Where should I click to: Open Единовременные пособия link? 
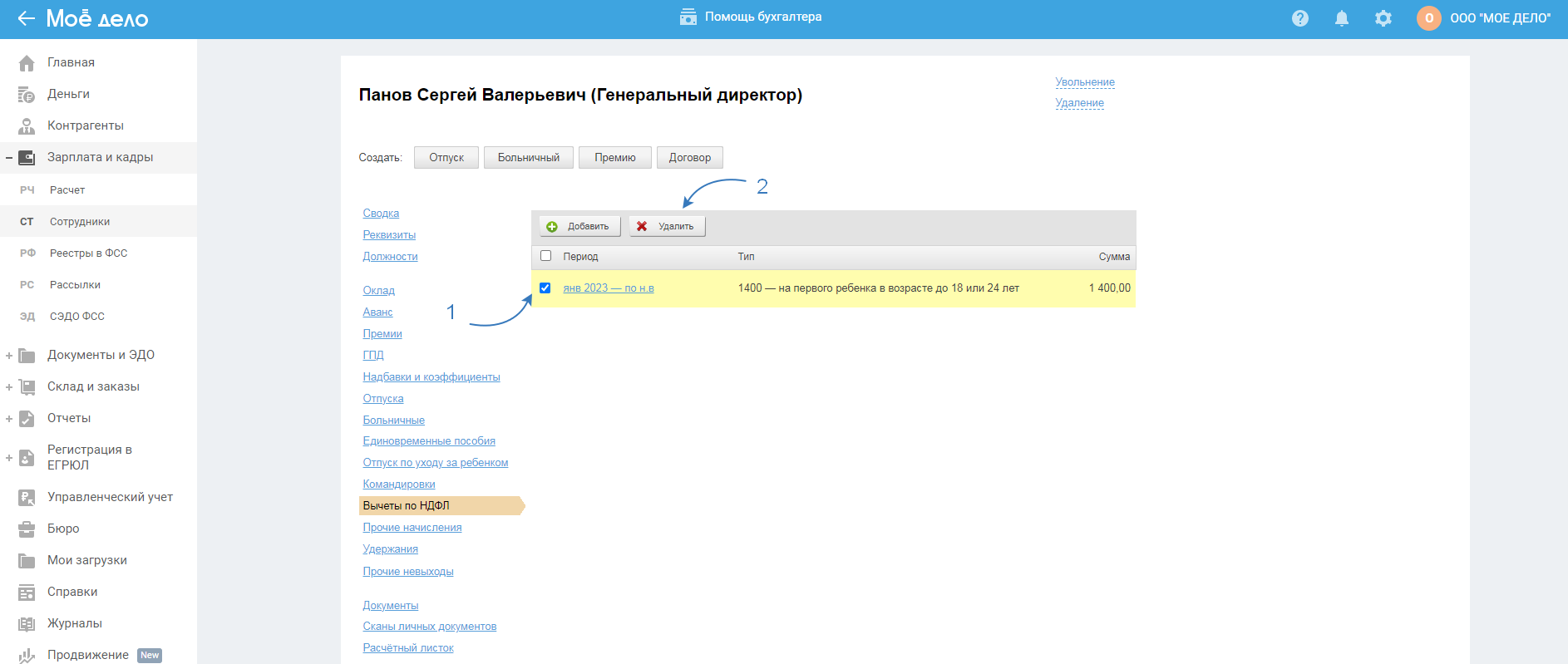(429, 441)
